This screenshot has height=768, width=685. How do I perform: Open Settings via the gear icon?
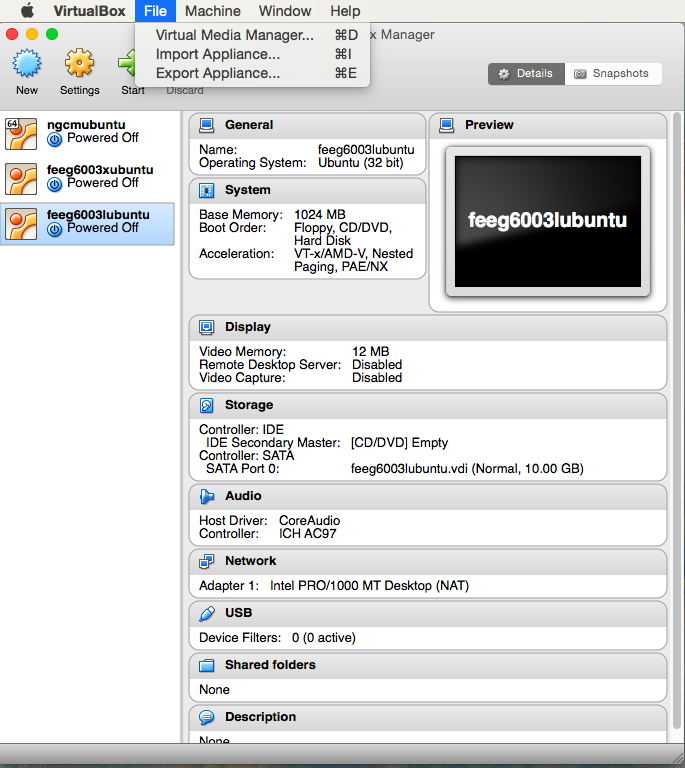79,63
